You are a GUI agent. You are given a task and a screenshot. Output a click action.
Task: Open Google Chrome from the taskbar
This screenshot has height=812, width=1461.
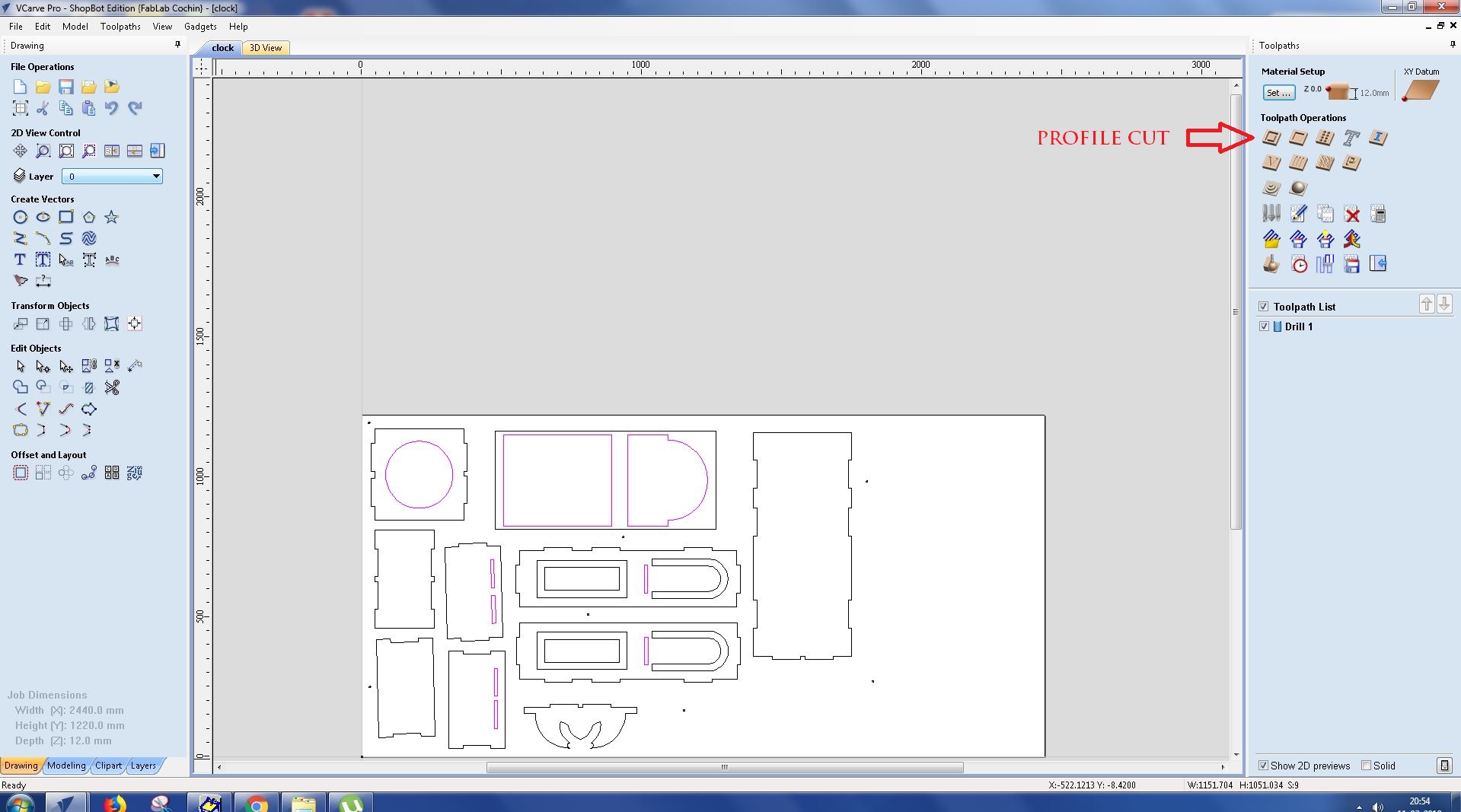click(257, 803)
